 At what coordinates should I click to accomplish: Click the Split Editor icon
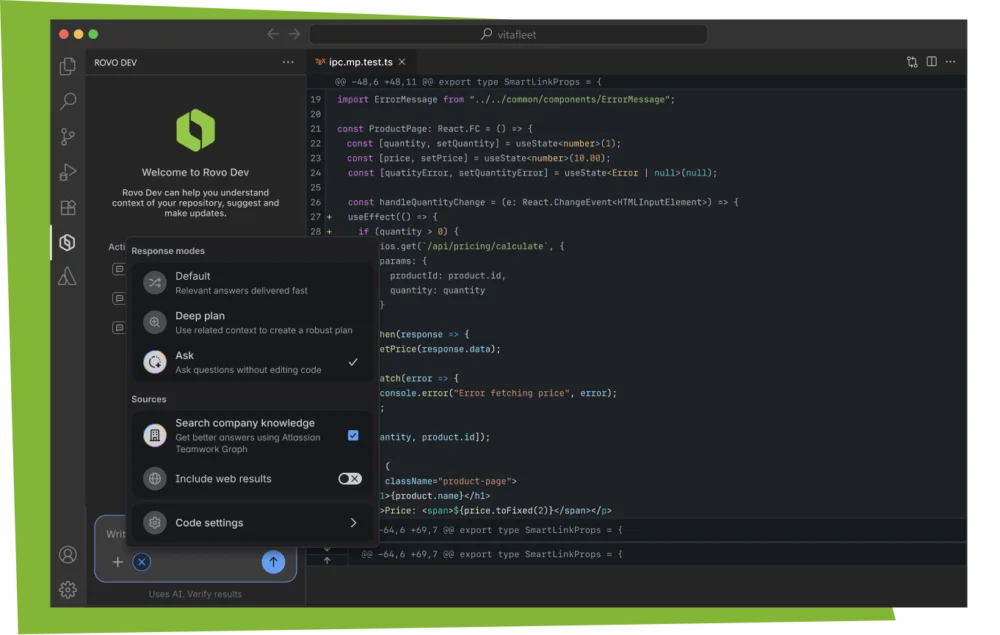(x=931, y=62)
